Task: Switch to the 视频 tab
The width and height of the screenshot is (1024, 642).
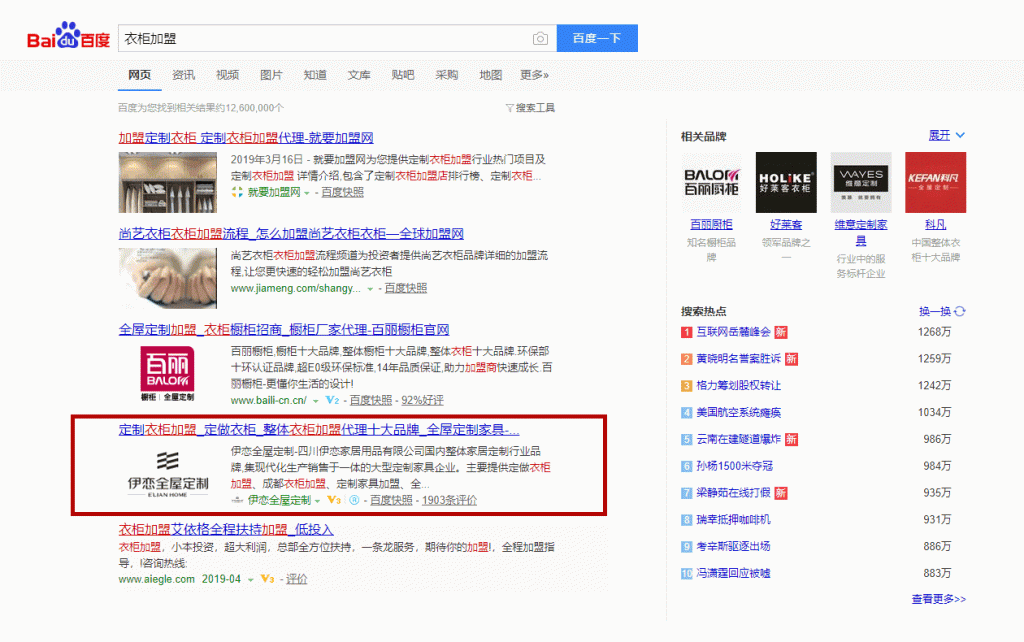Action: click(x=227, y=75)
